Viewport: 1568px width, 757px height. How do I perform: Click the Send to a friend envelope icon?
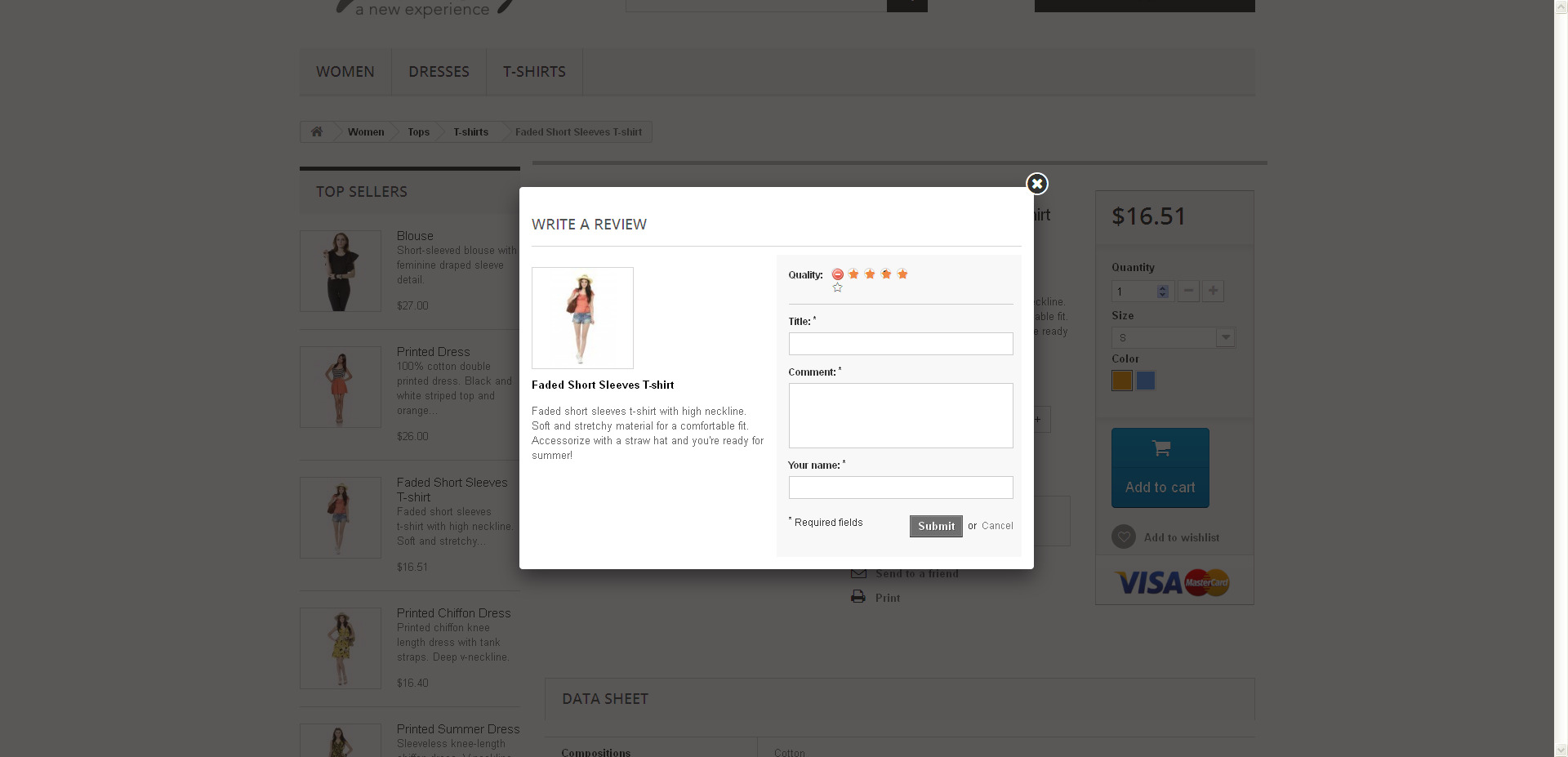(x=858, y=574)
